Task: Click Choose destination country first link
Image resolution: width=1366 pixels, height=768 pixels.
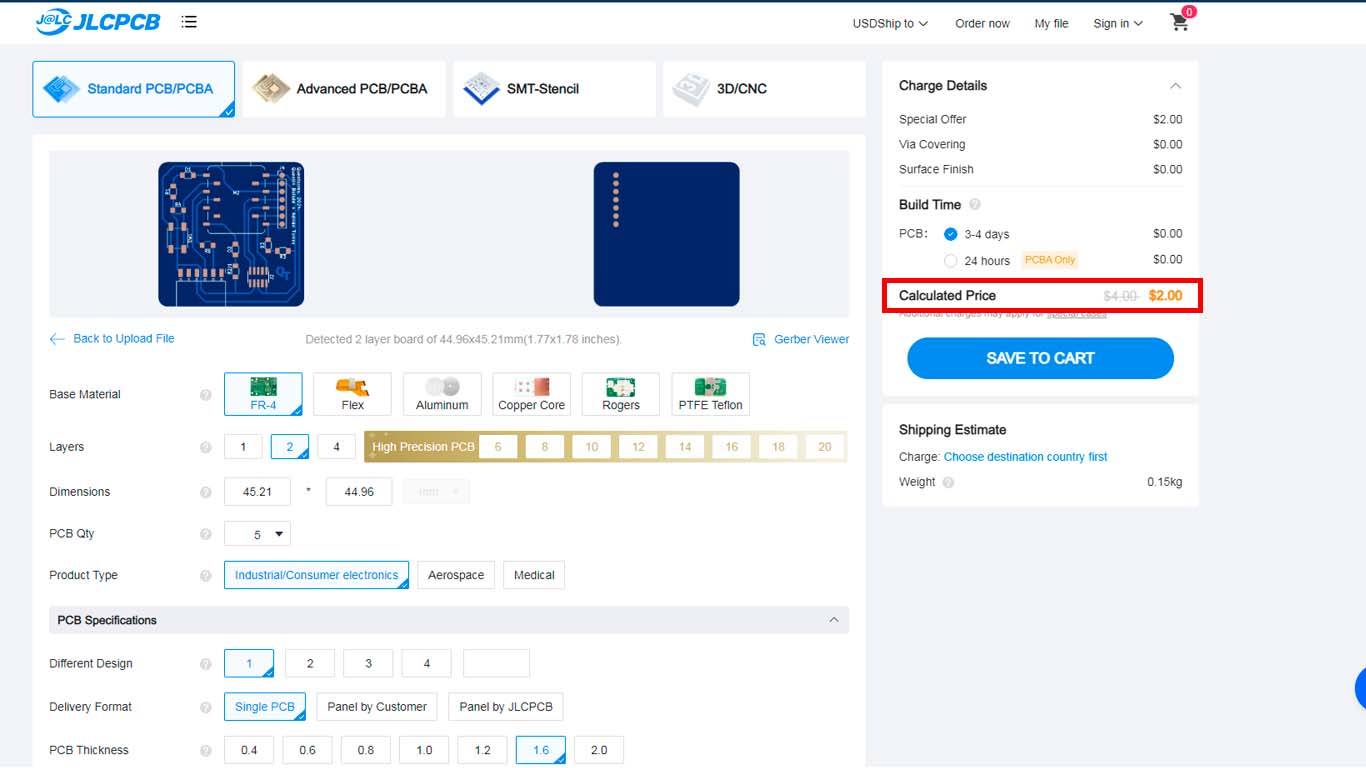Action: pos(1026,457)
